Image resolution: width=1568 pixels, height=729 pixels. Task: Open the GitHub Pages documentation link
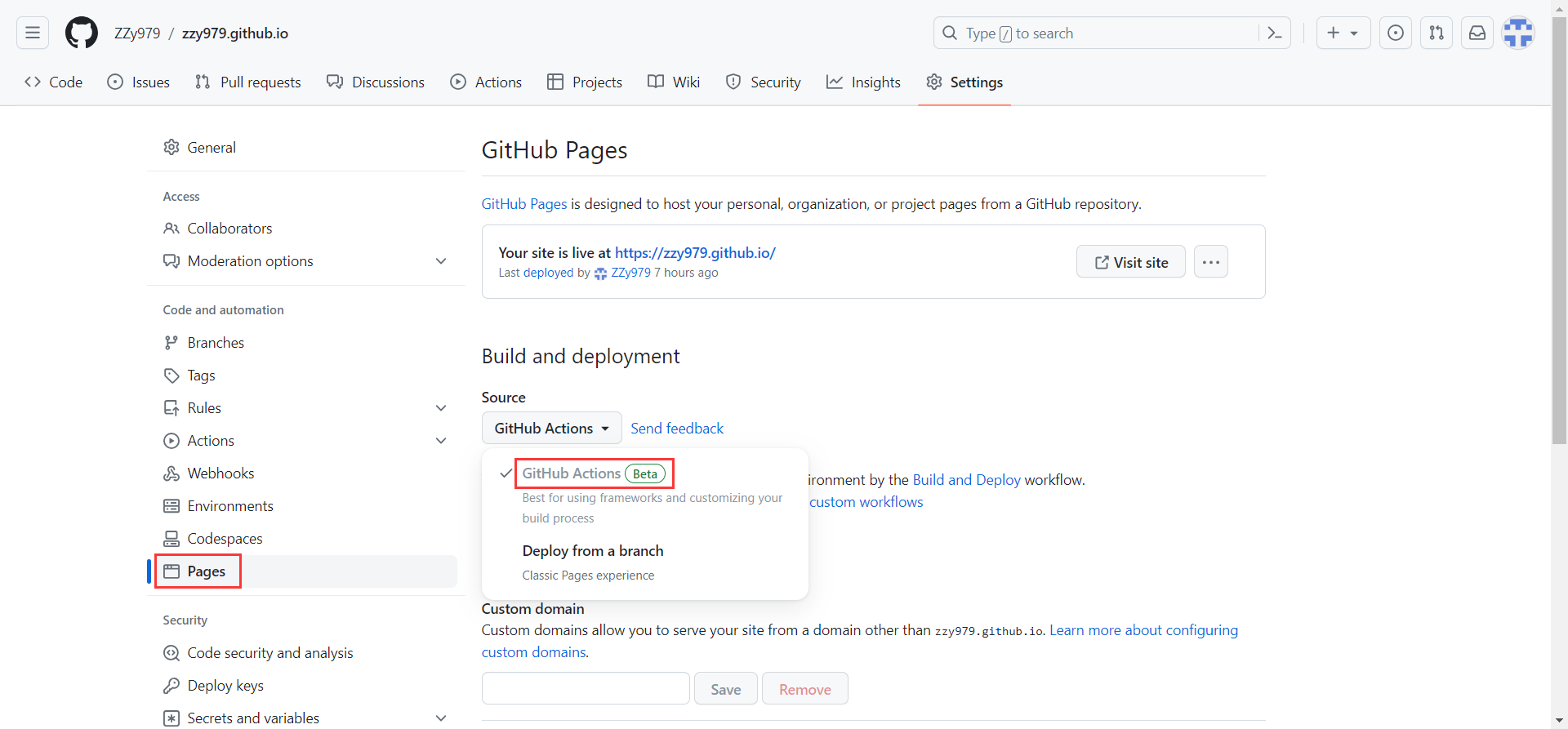point(524,204)
